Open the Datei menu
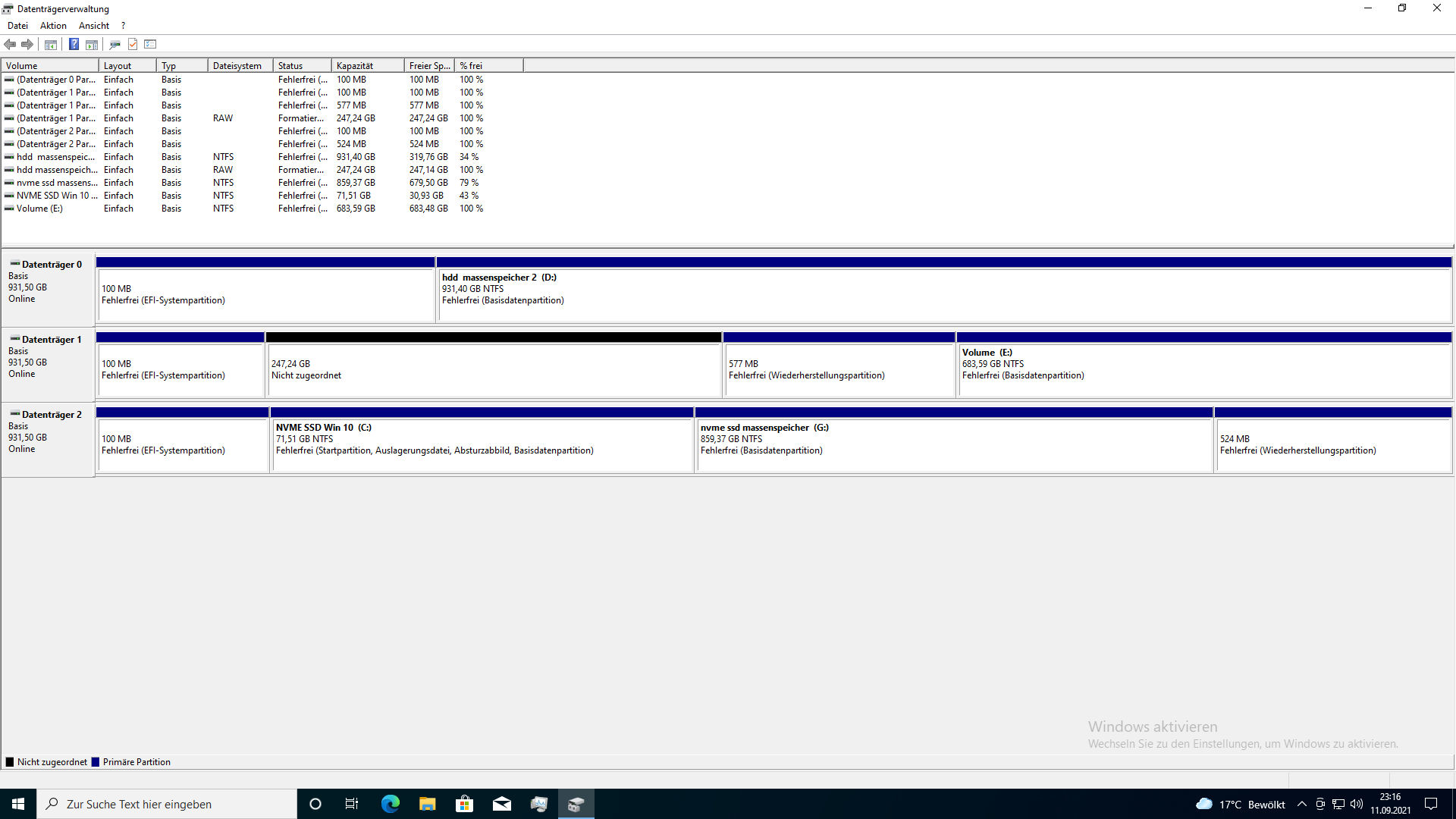The width and height of the screenshot is (1456, 819). click(x=17, y=25)
